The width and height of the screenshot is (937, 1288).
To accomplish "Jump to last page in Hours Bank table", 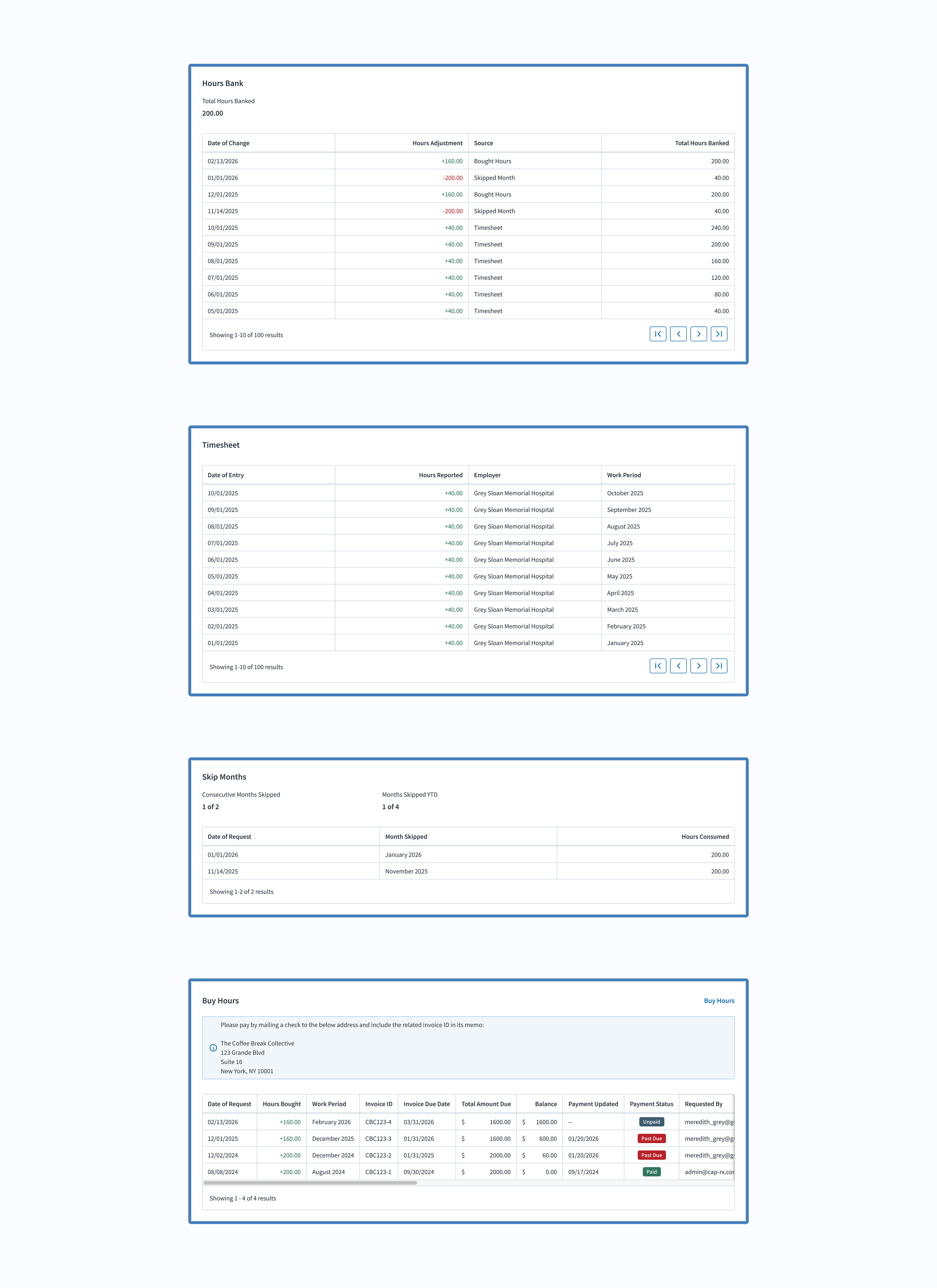I will point(719,334).
